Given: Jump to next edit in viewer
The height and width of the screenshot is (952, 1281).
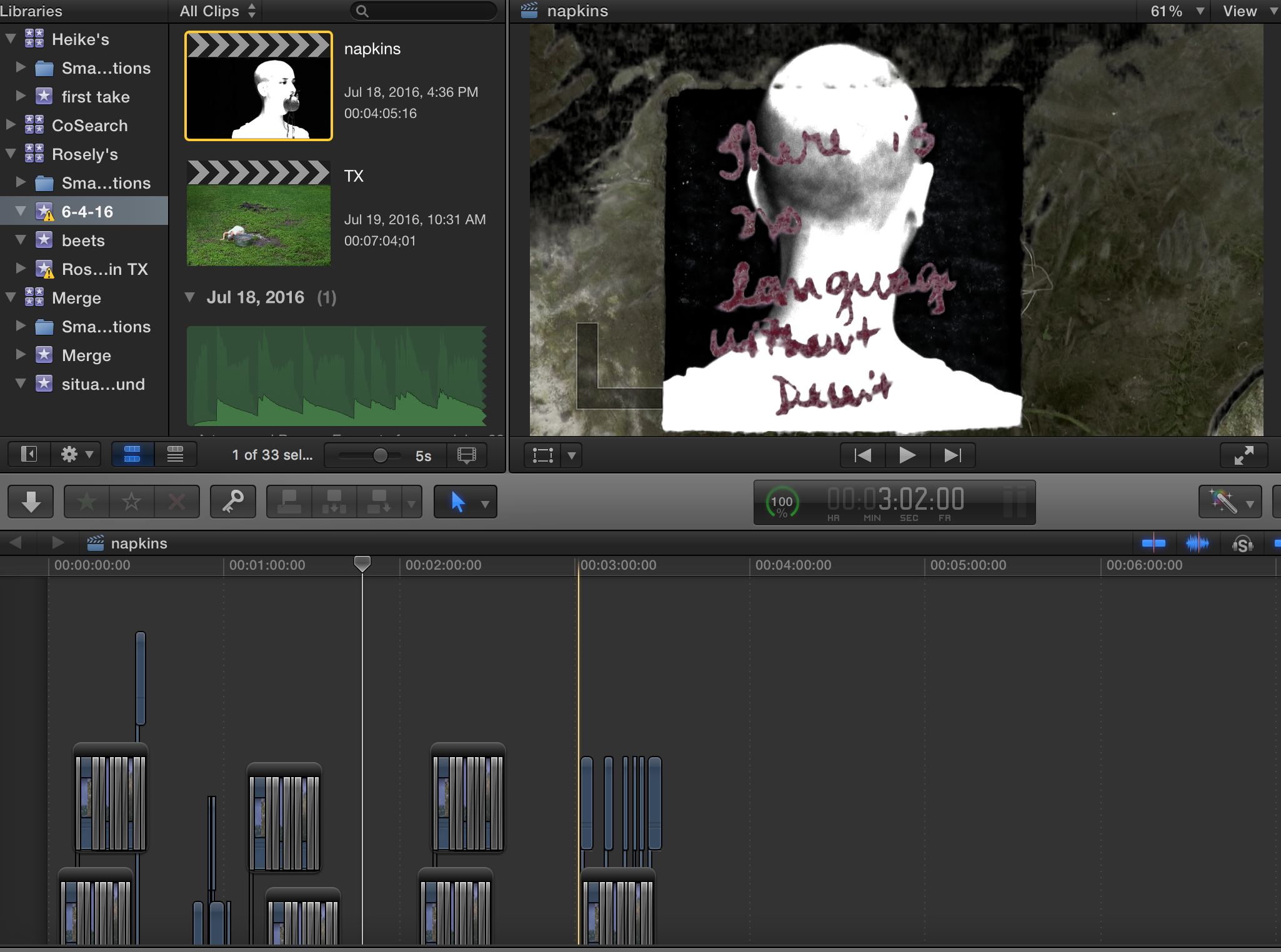Looking at the screenshot, I should tap(952, 455).
